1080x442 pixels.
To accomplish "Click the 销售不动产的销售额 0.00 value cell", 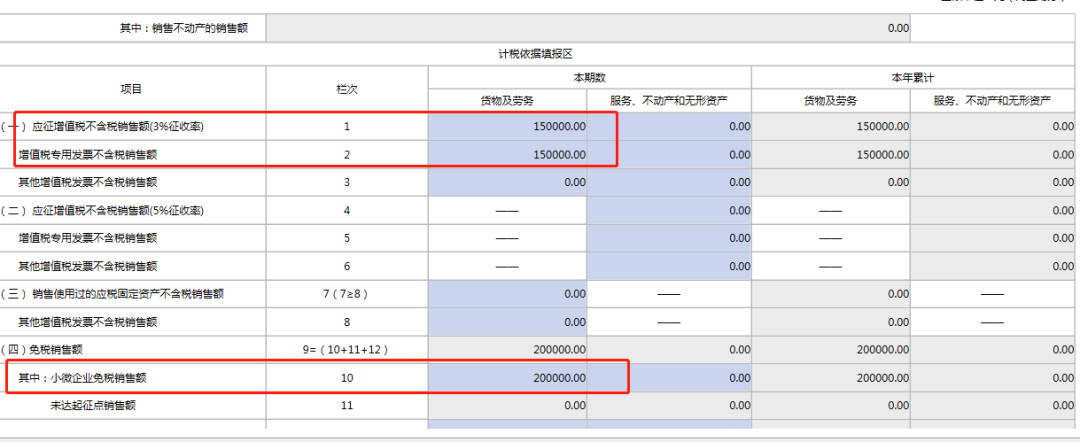I will (x=589, y=29).
